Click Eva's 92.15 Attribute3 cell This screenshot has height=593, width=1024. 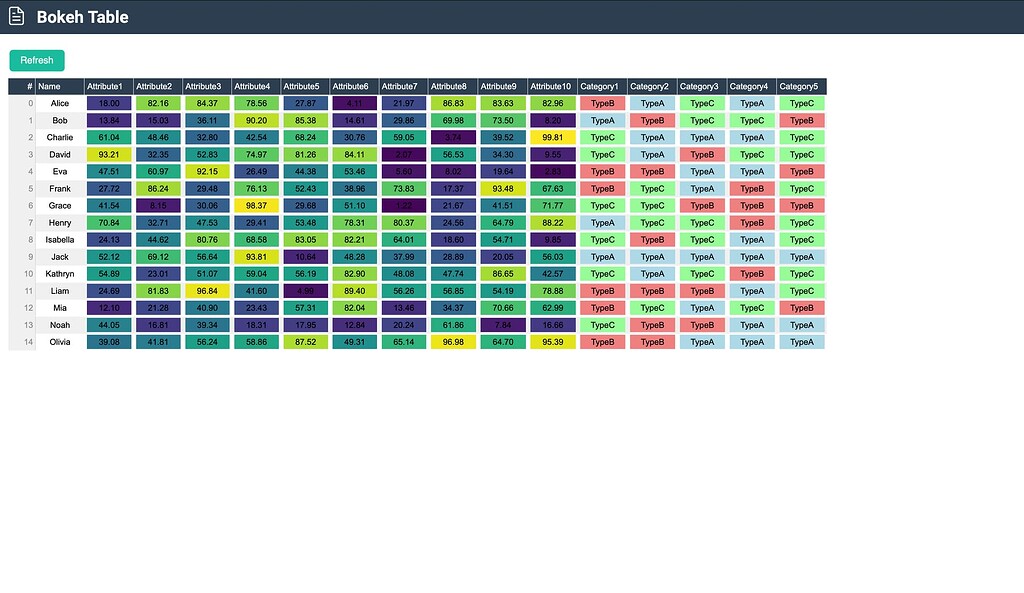(x=206, y=171)
